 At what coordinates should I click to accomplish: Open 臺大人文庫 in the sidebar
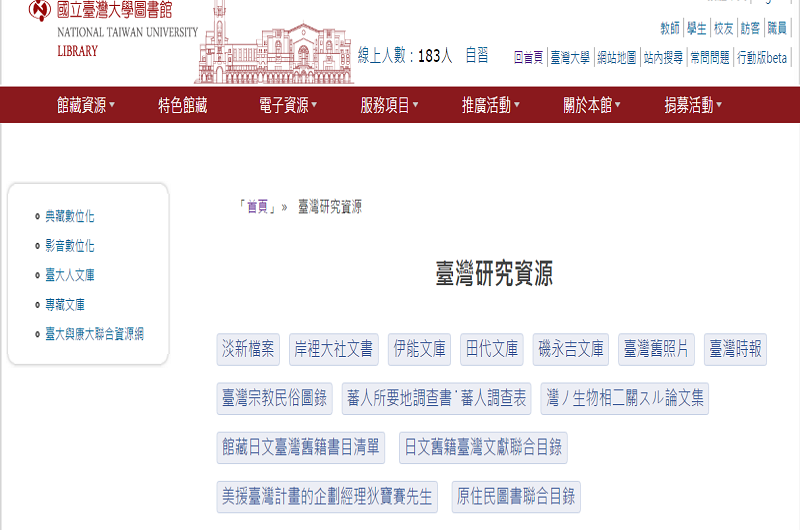[x=70, y=275]
